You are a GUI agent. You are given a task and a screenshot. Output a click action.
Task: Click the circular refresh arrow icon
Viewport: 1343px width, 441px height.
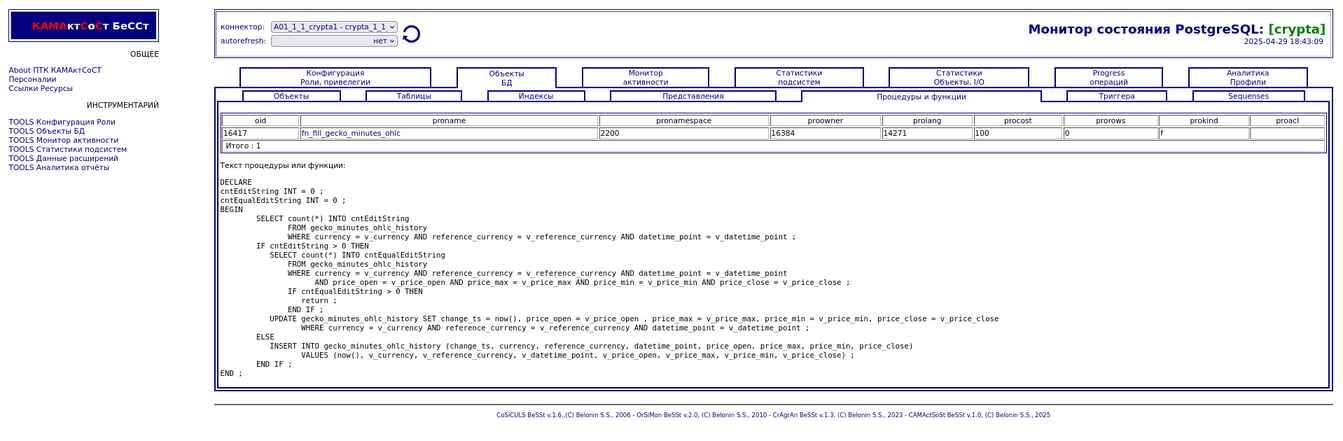(x=411, y=34)
